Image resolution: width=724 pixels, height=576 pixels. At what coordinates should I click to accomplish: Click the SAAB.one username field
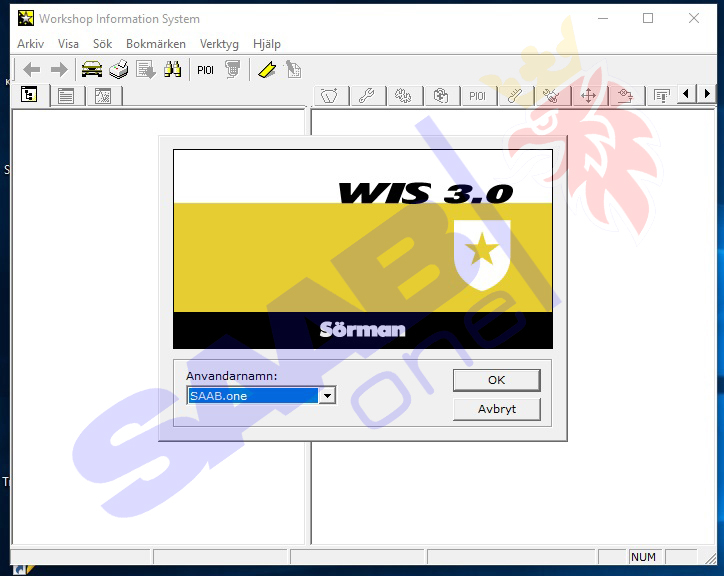252,396
